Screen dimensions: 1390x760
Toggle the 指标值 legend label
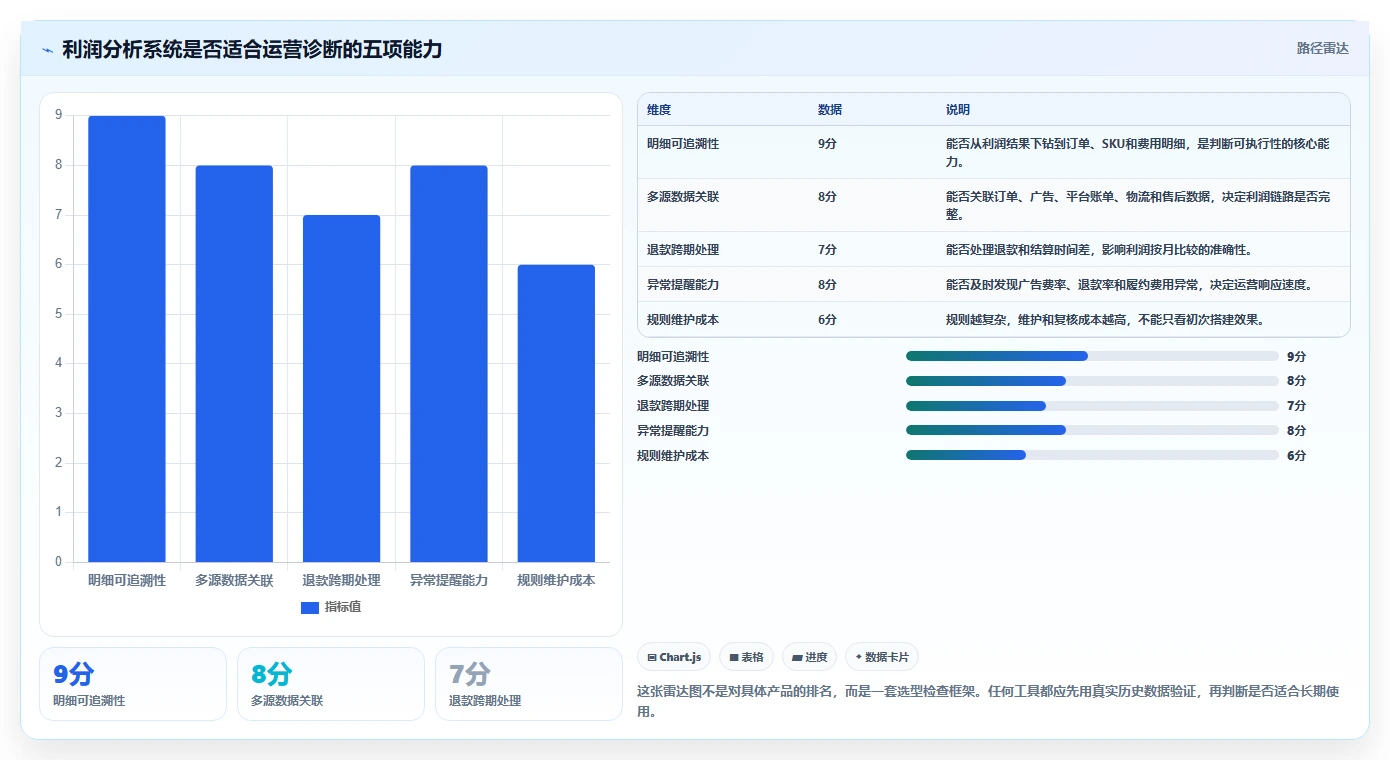[343, 607]
